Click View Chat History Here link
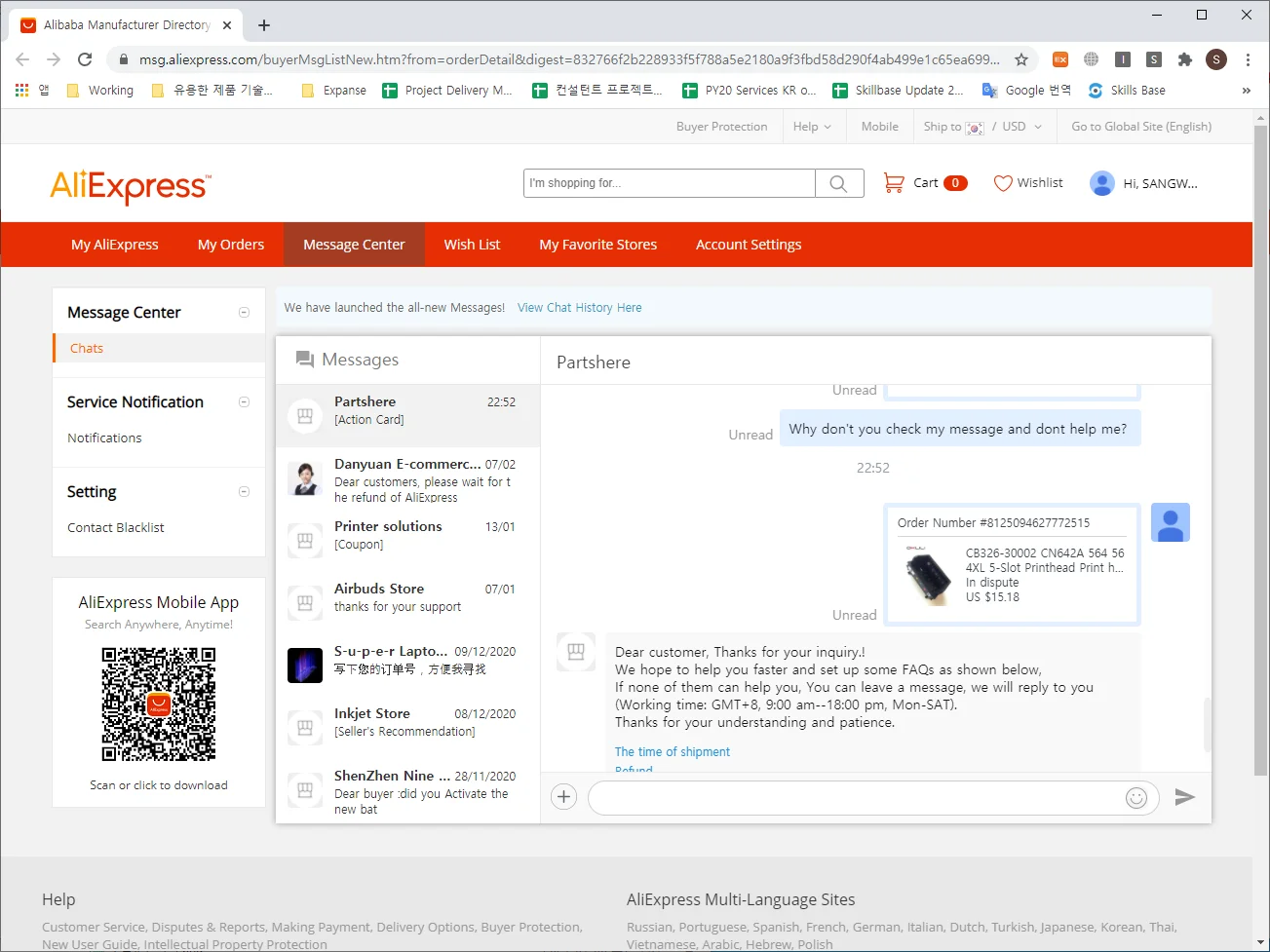The width and height of the screenshot is (1270, 952). (580, 308)
